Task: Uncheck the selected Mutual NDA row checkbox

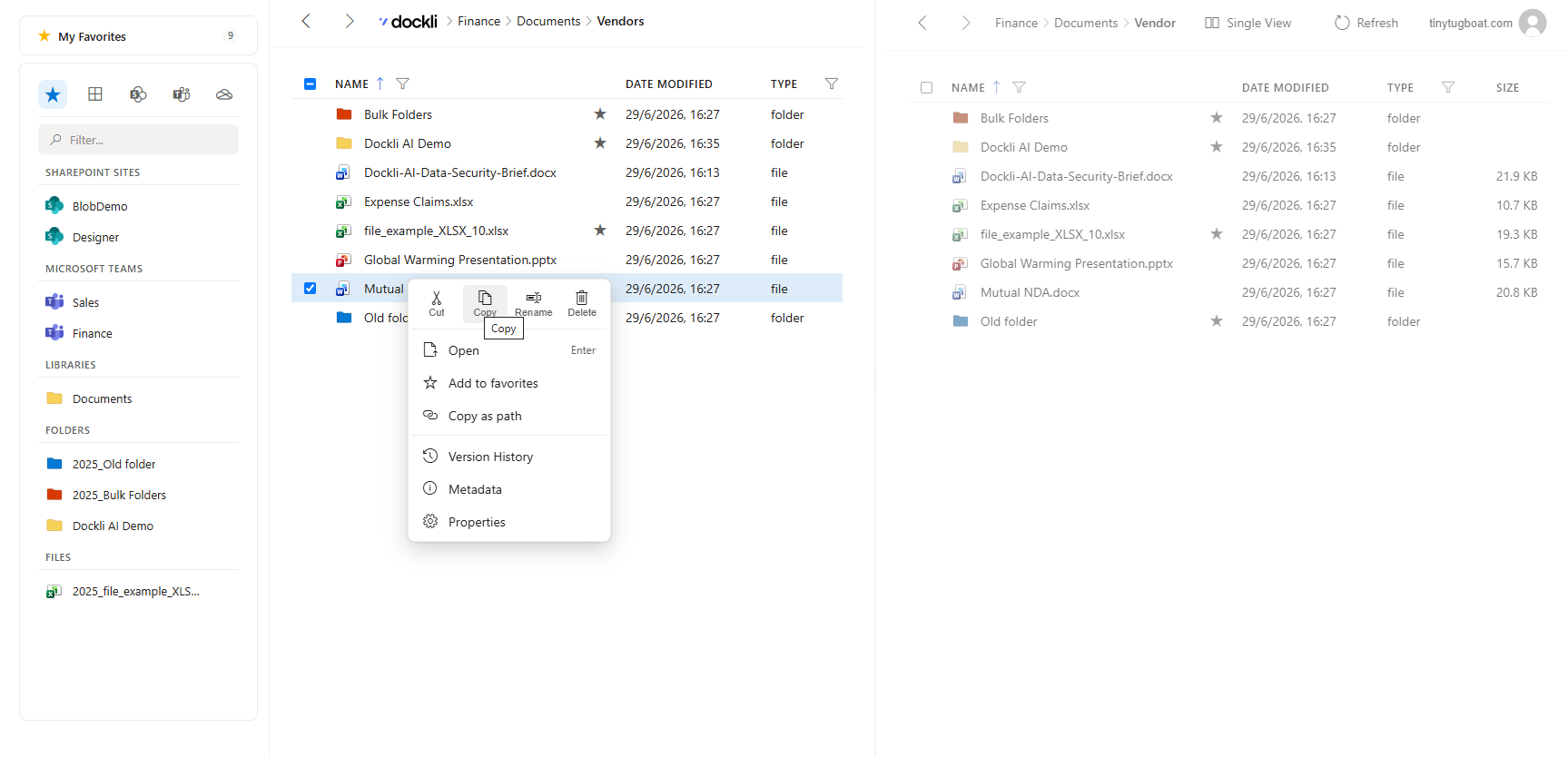Action: [x=311, y=289]
